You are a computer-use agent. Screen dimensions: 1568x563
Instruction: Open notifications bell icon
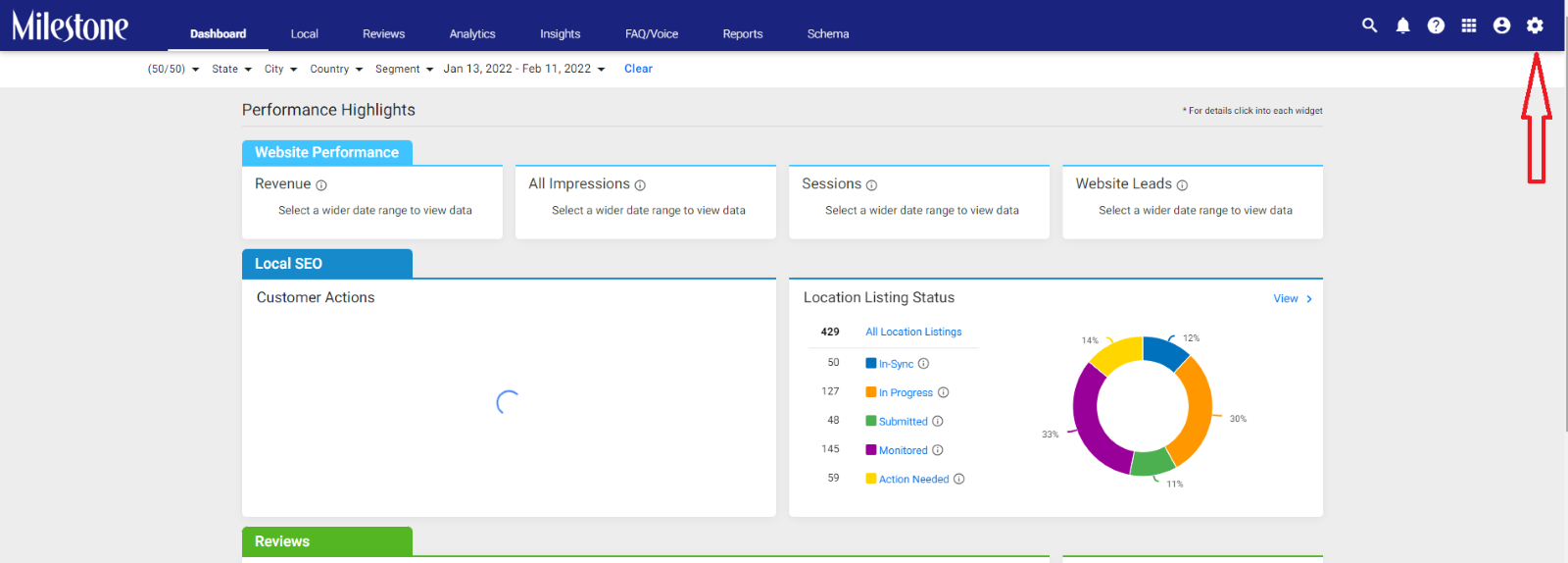(1402, 26)
